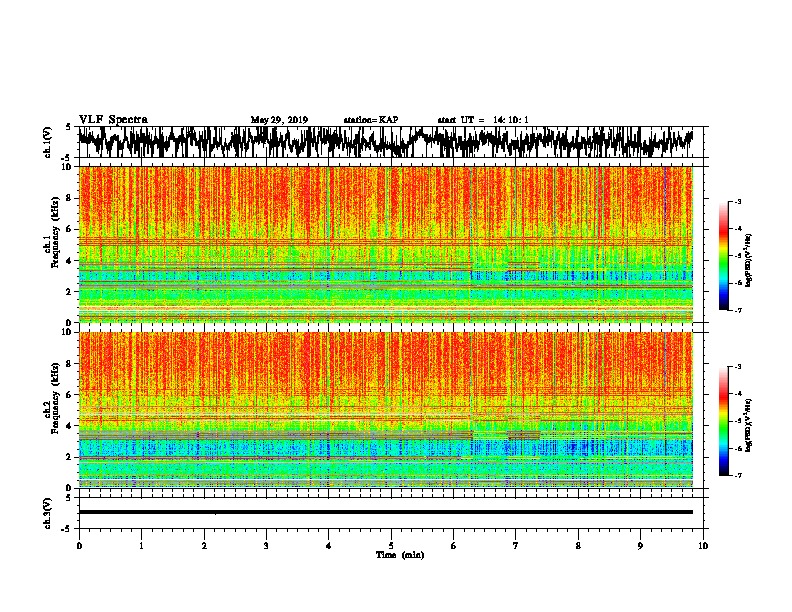Image resolution: width=792 pixels, height=612 pixels.
Task: Click the ch.1 waveform voltage trace panel
Action: [393, 142]
